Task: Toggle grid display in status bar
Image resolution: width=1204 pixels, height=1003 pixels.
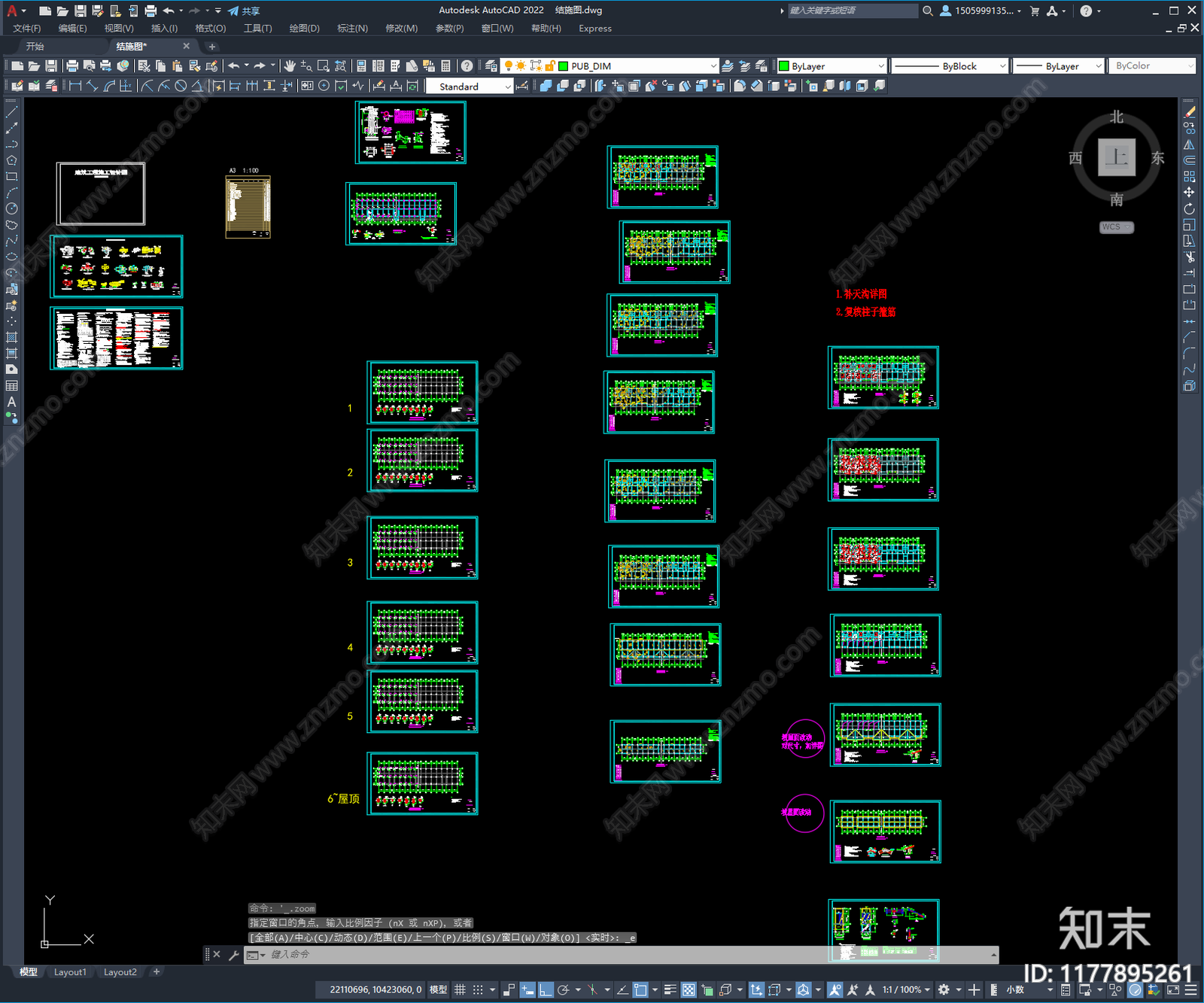Action: click(x=460, y=989)
